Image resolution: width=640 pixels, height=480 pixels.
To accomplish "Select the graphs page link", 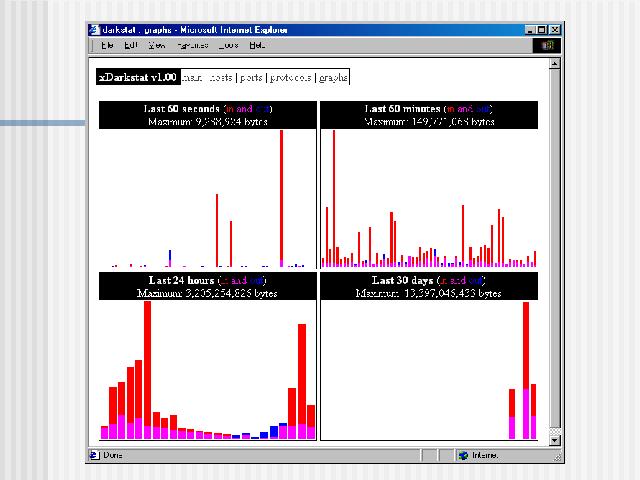I will (333, 77).
